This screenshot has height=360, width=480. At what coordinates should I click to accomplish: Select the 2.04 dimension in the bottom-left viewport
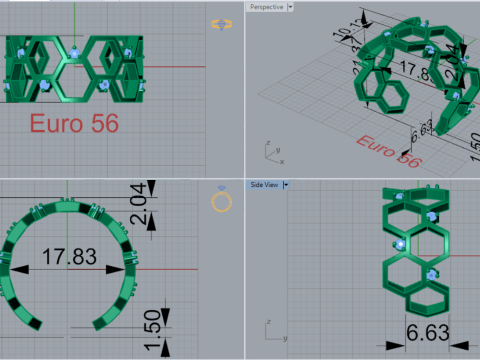138,204
